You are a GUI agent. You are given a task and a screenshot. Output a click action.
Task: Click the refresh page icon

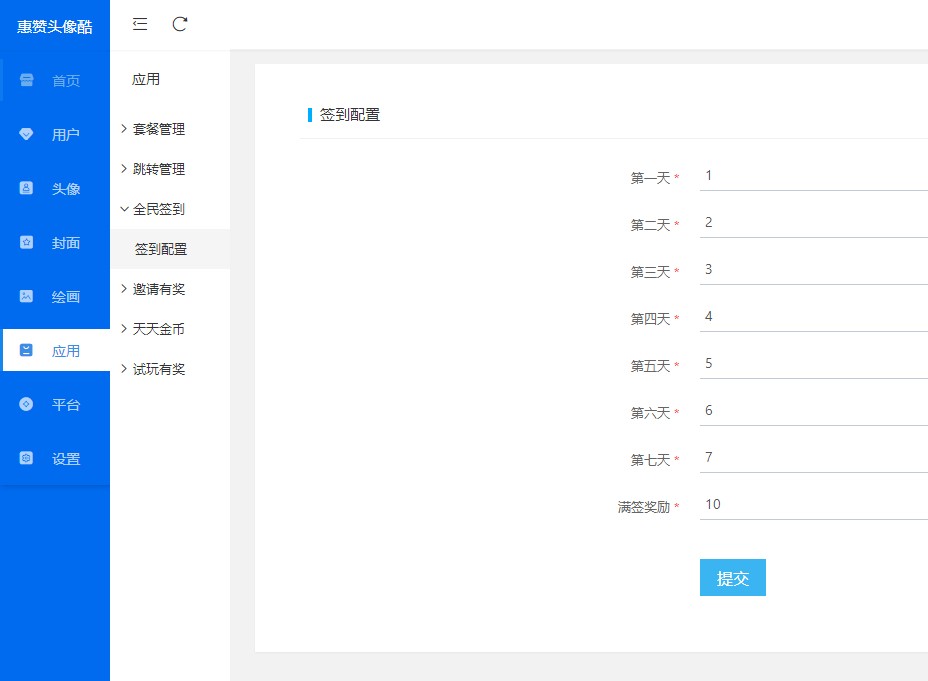pos(180,24)
